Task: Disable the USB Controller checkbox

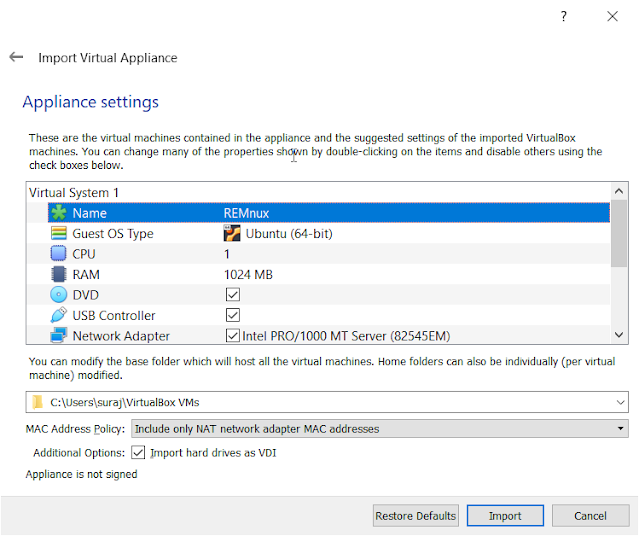Action: click(233, 316)
